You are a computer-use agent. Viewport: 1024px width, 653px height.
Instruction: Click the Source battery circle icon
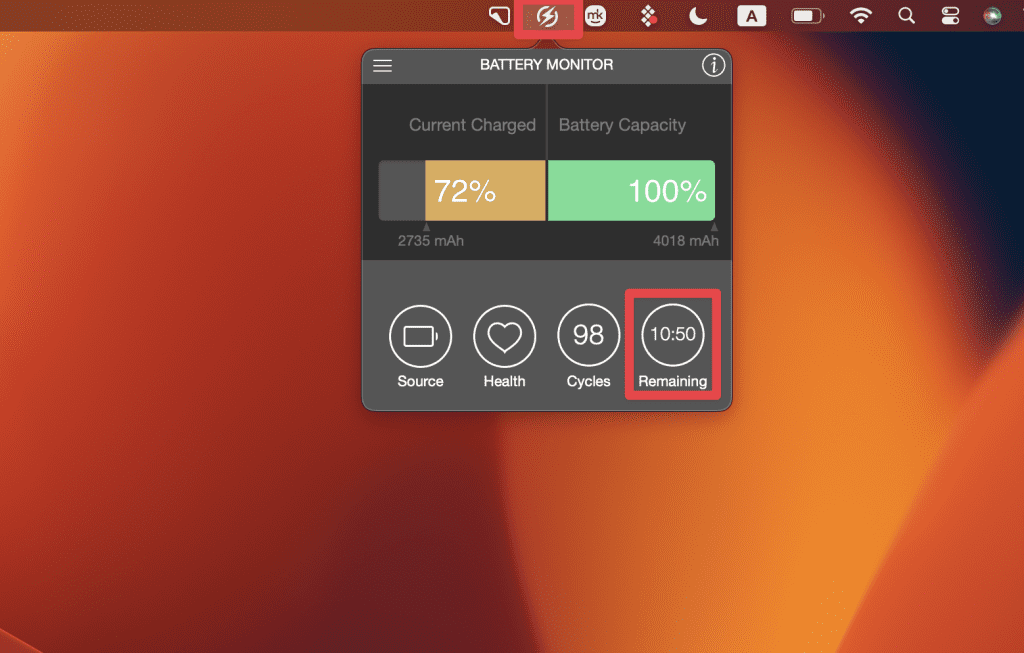420,336
